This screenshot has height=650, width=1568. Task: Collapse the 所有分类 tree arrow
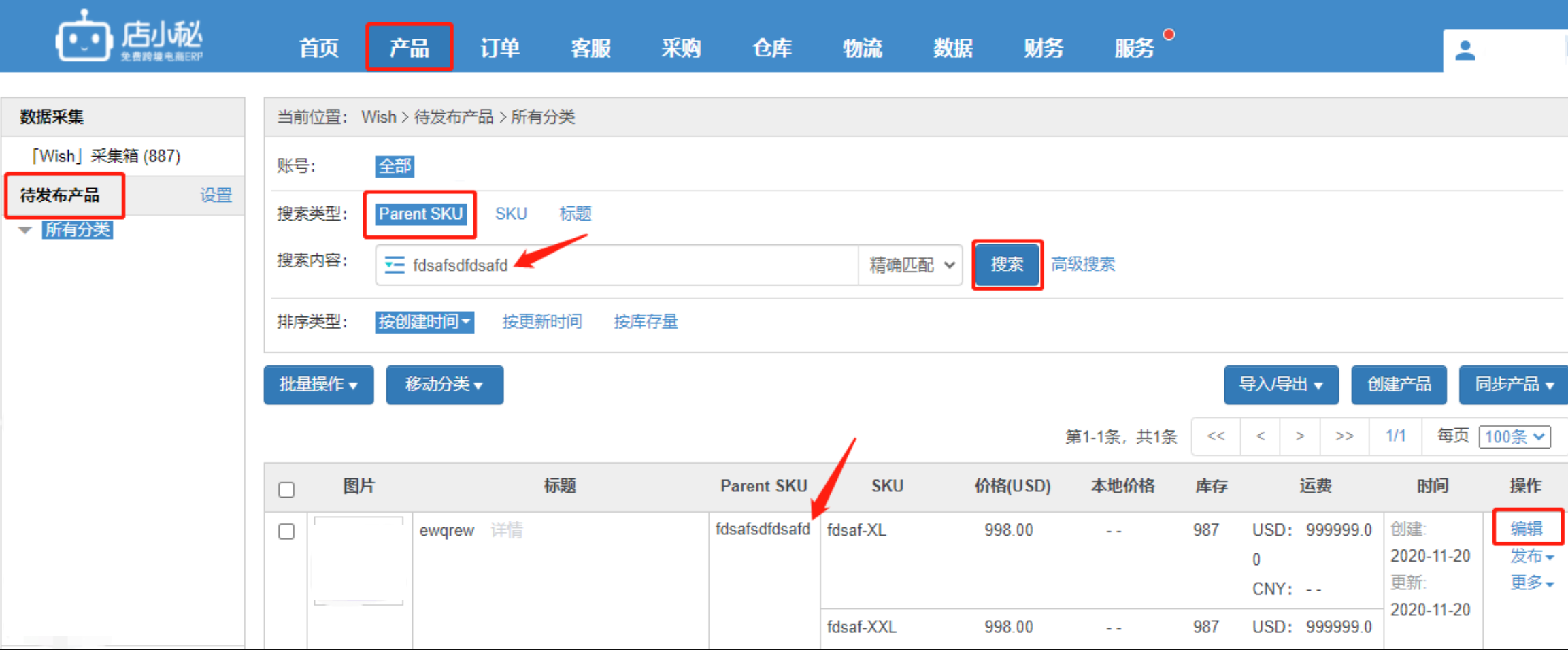pyautogui.click(x=25, y=230)
